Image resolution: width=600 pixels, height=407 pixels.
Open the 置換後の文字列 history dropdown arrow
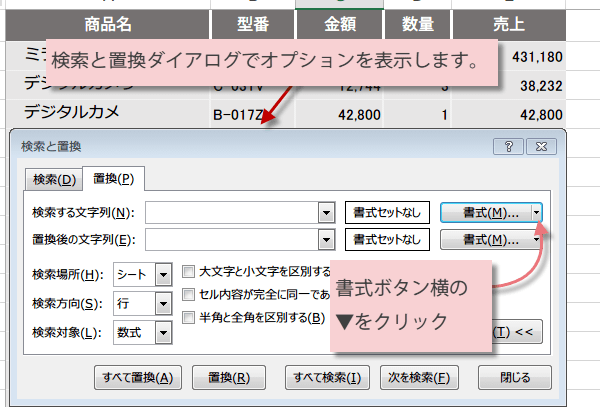coord(326,240)
